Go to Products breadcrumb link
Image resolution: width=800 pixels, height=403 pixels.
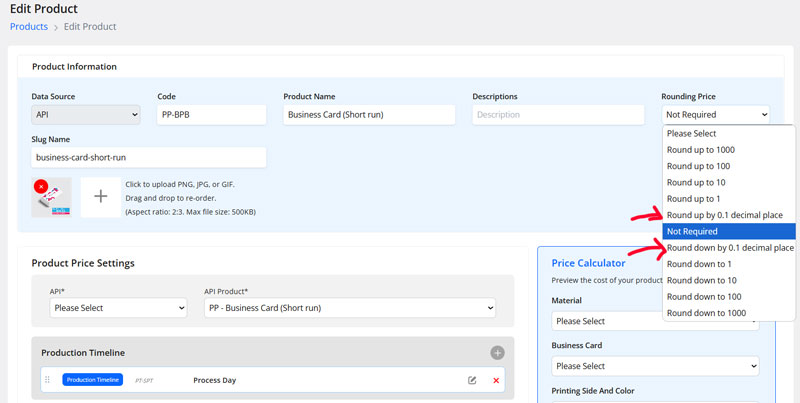pyautogui.click(x=29, y=26)
